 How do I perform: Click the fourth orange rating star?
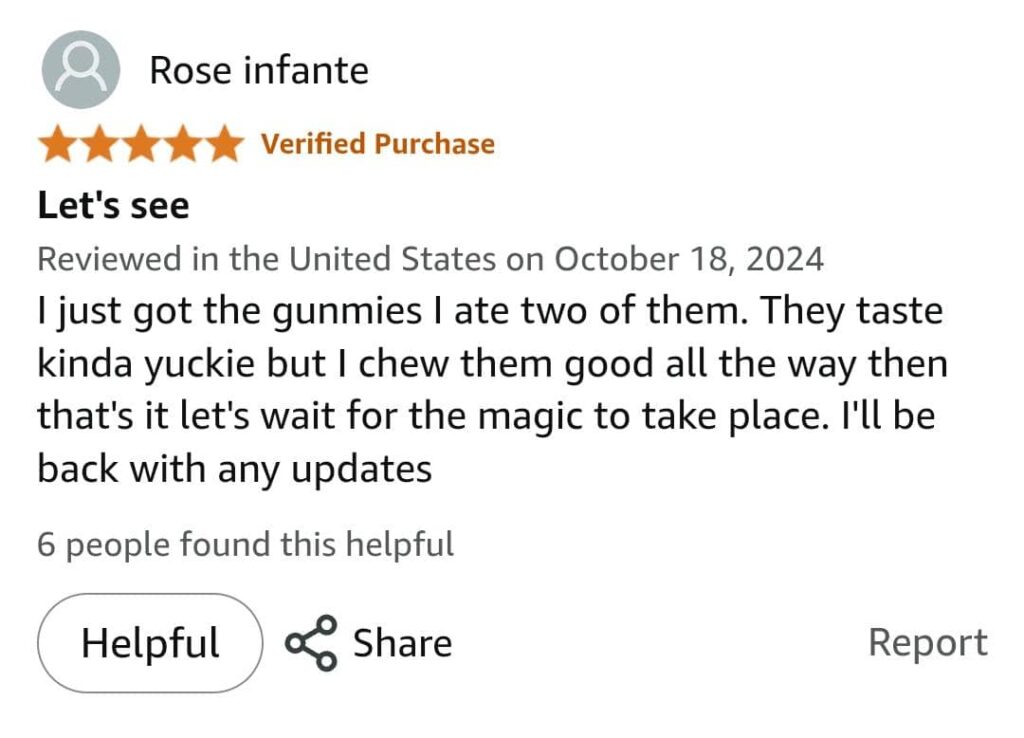181,145
